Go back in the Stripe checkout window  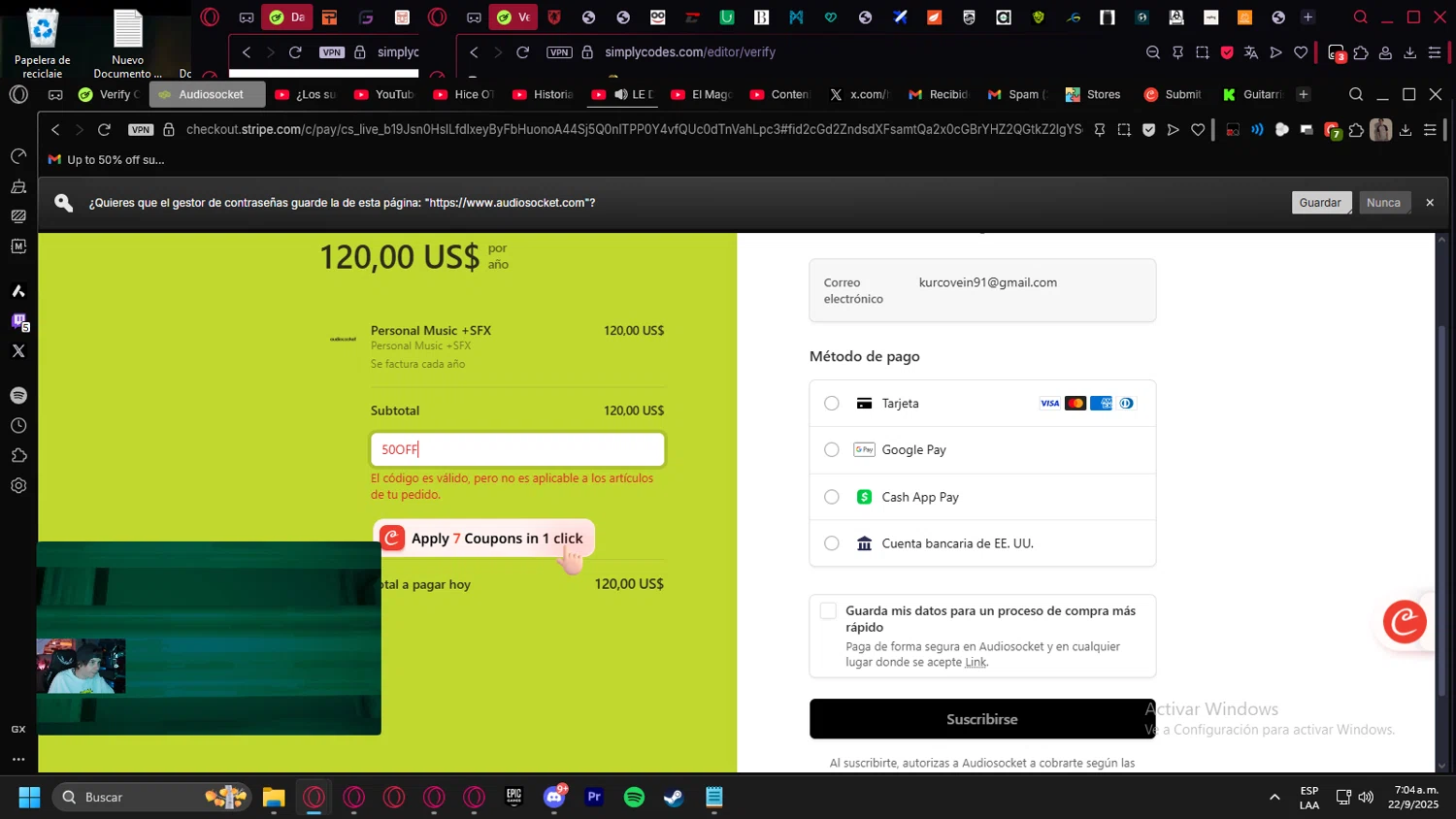55,129
